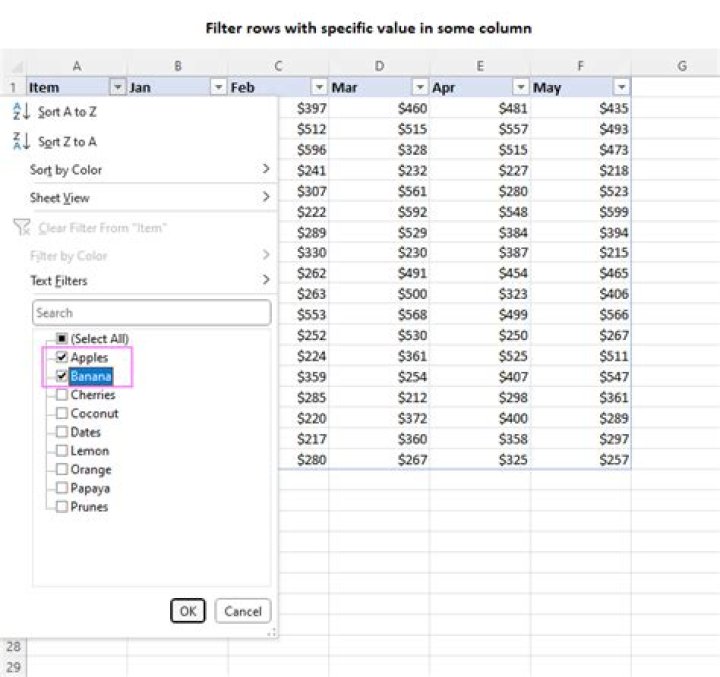Click the Sort A to Z icon

point(21,111)
